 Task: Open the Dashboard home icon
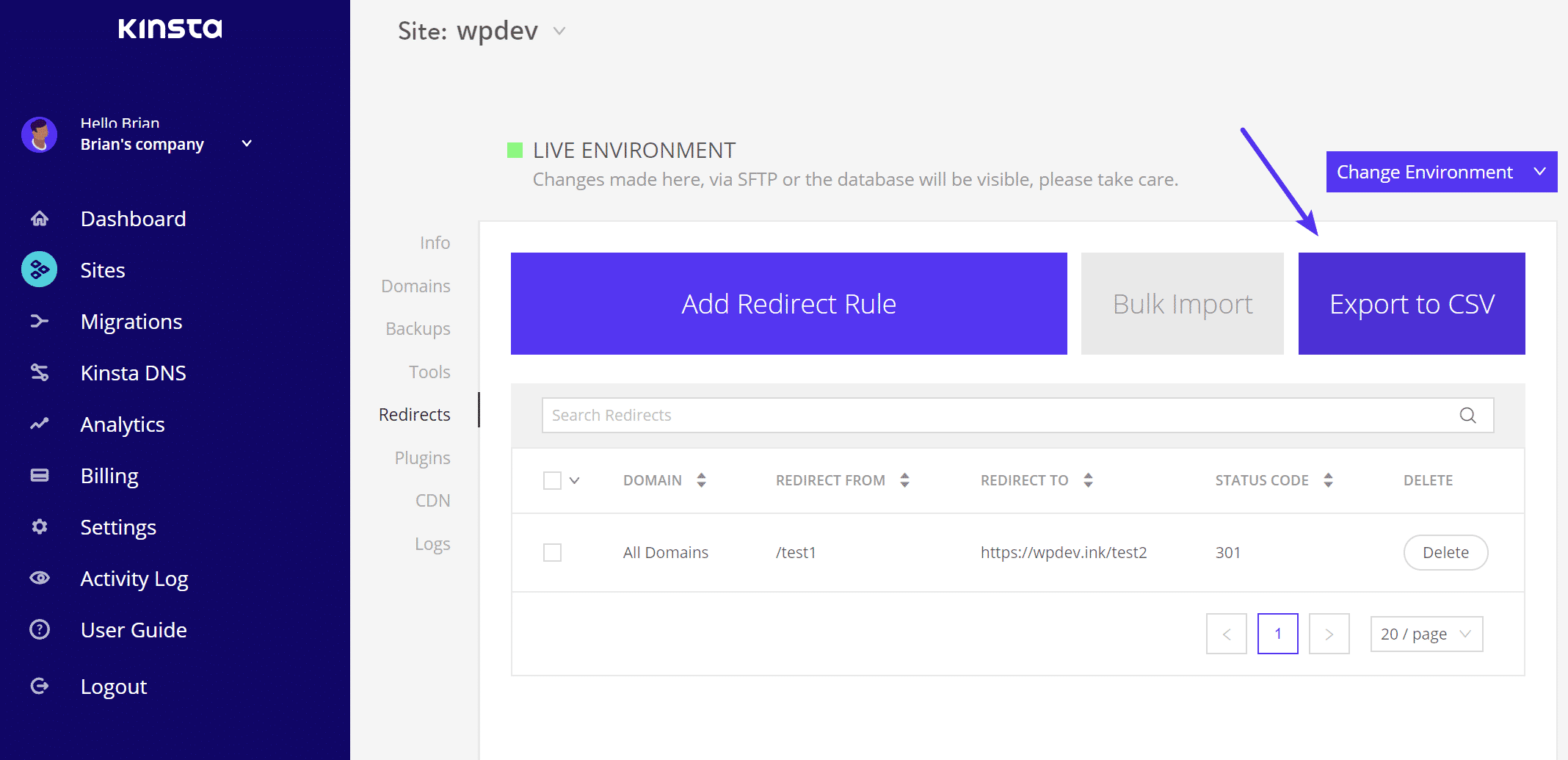click(39, 218)
